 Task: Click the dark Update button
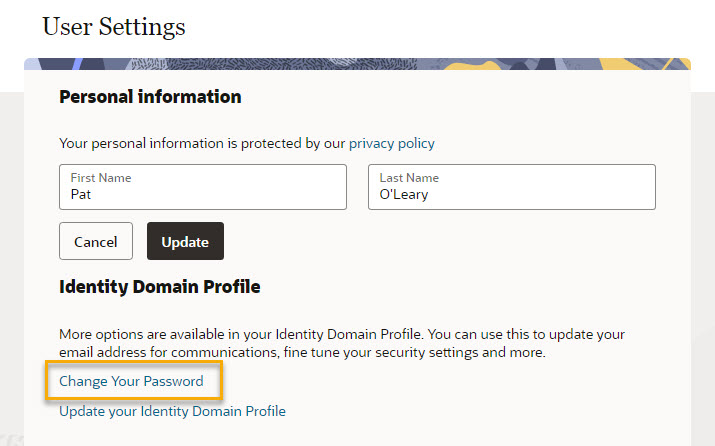pos(185,241)
